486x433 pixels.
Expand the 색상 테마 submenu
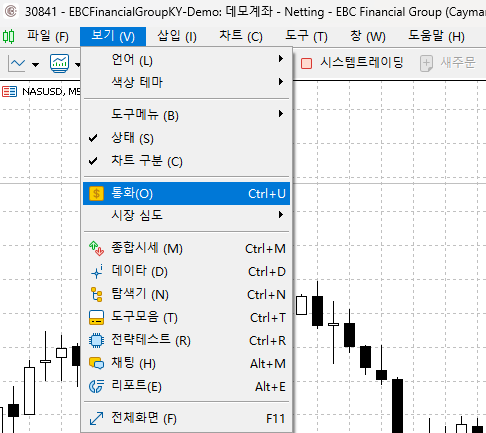[187, 82]
